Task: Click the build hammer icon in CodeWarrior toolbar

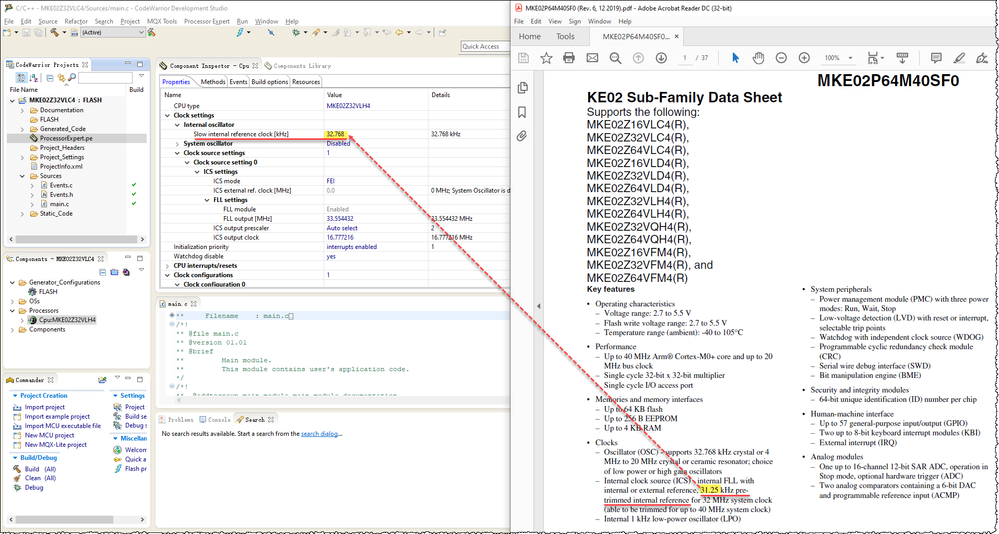Action: (x=55, y=32)
